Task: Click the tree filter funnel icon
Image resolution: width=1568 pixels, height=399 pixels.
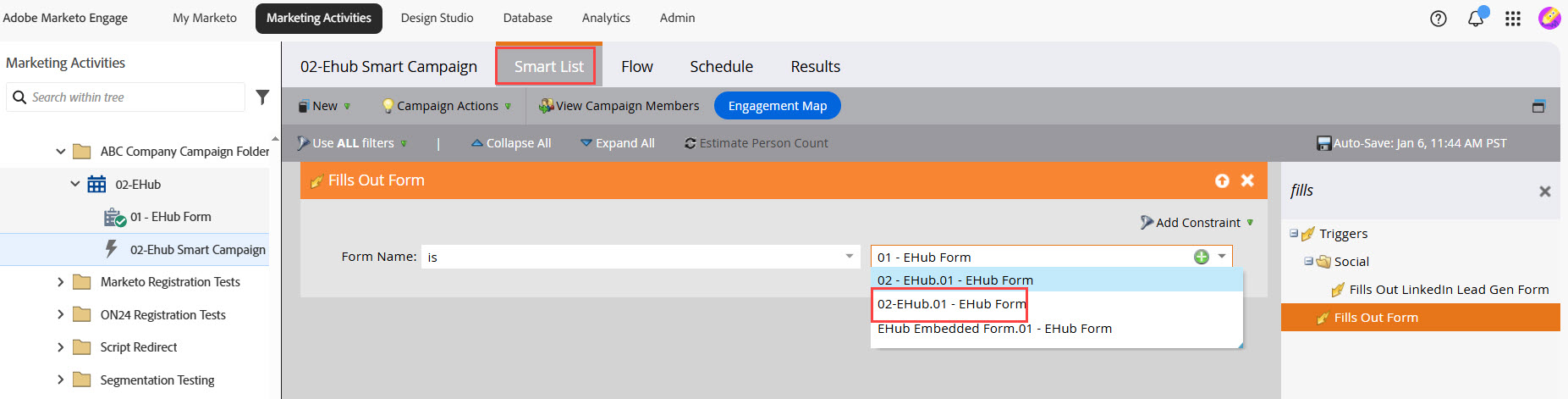Action: click(262, 97)
